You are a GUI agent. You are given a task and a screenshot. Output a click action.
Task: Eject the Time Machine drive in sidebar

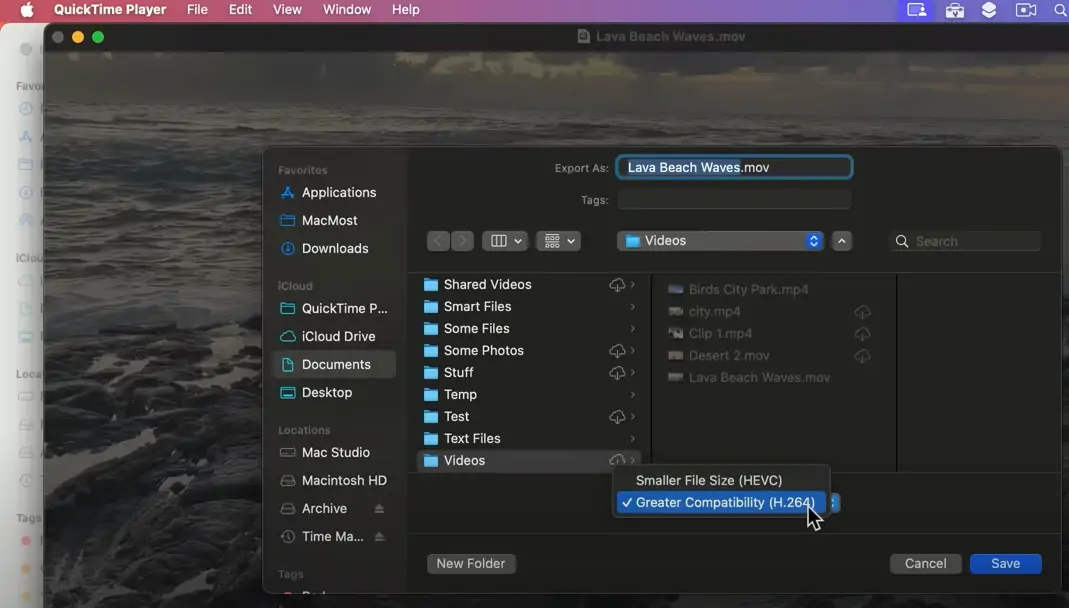(379, 537)
